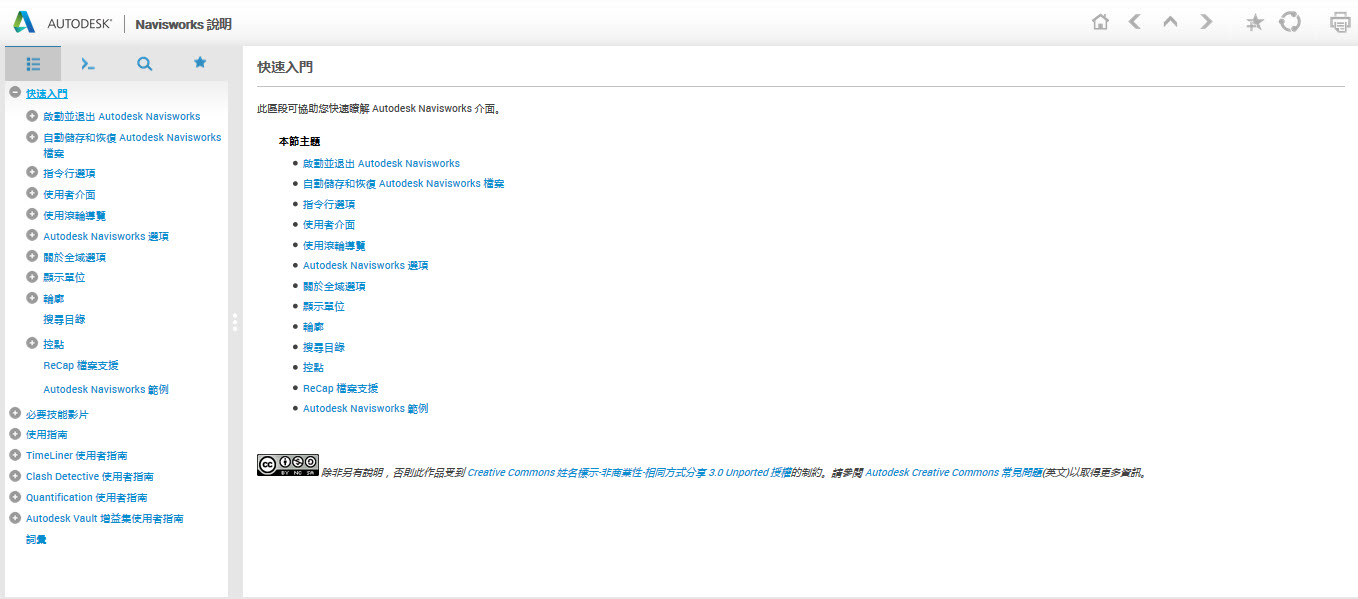Expand the 使用滾輪導覽 tree node
Viewport: 1358px width, 599px height.
(32, 215)
